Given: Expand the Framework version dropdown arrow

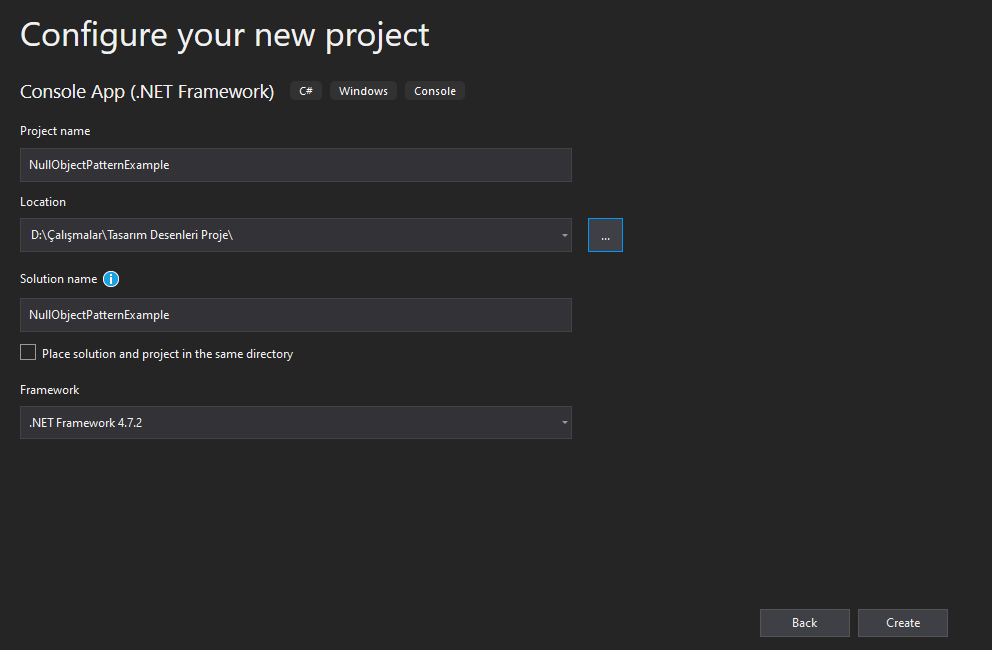Looking at the screenshot, I should tap(564, 423).
